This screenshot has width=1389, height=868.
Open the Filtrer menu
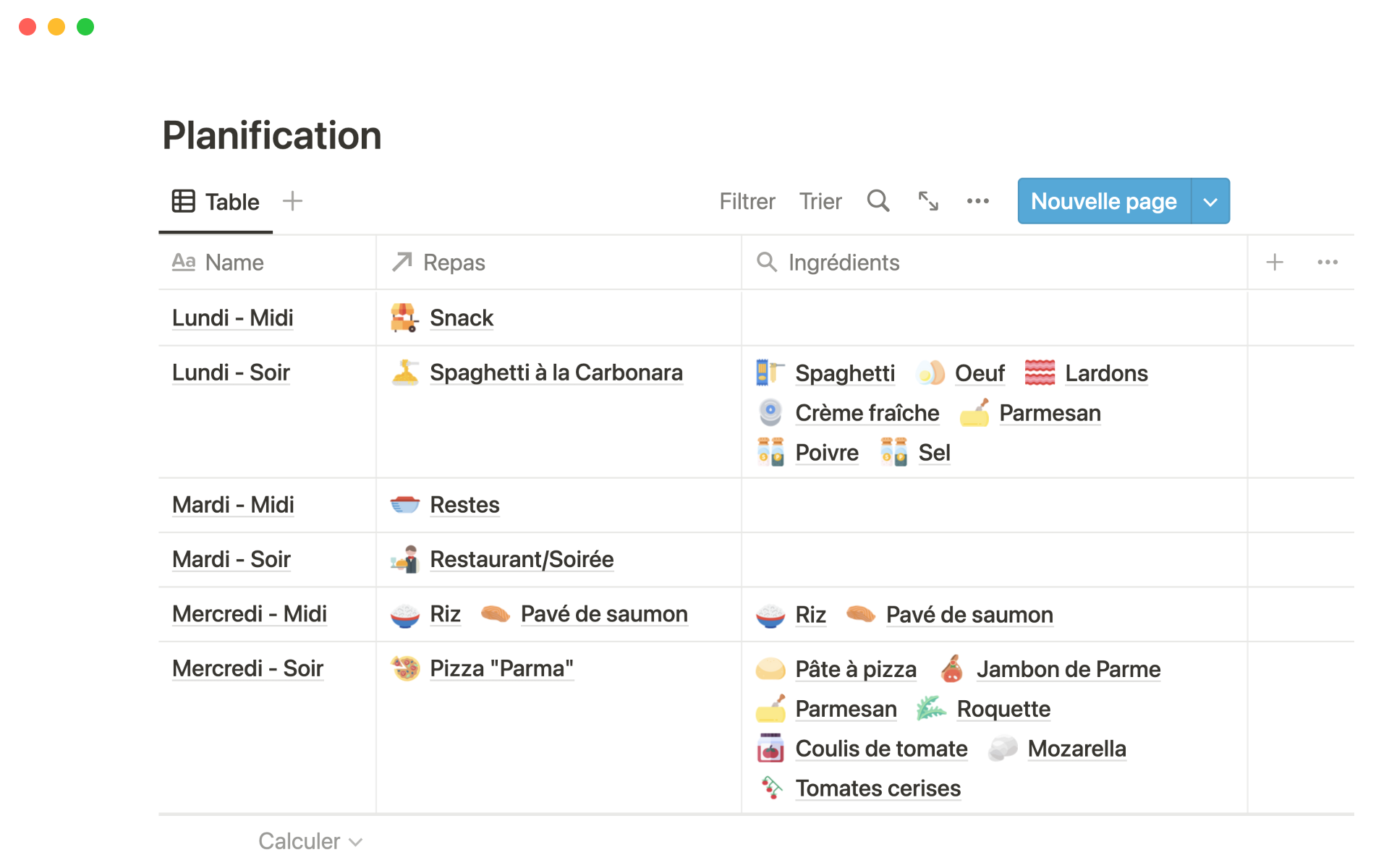(747, 201)
